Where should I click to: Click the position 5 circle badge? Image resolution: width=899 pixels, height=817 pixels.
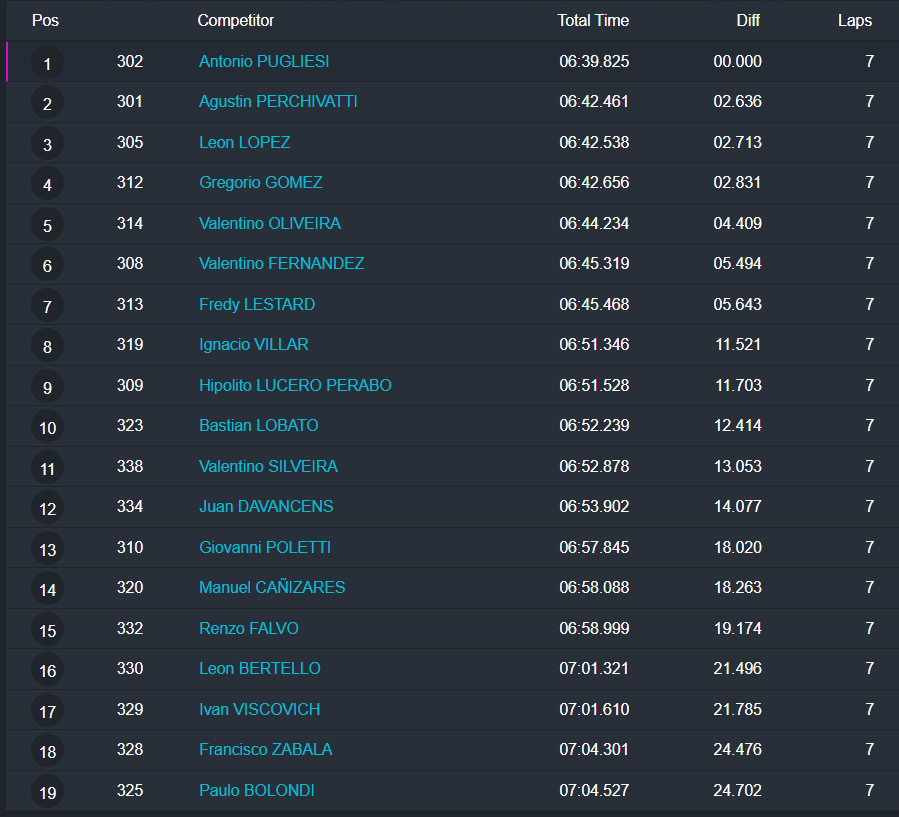coord(47,226)
